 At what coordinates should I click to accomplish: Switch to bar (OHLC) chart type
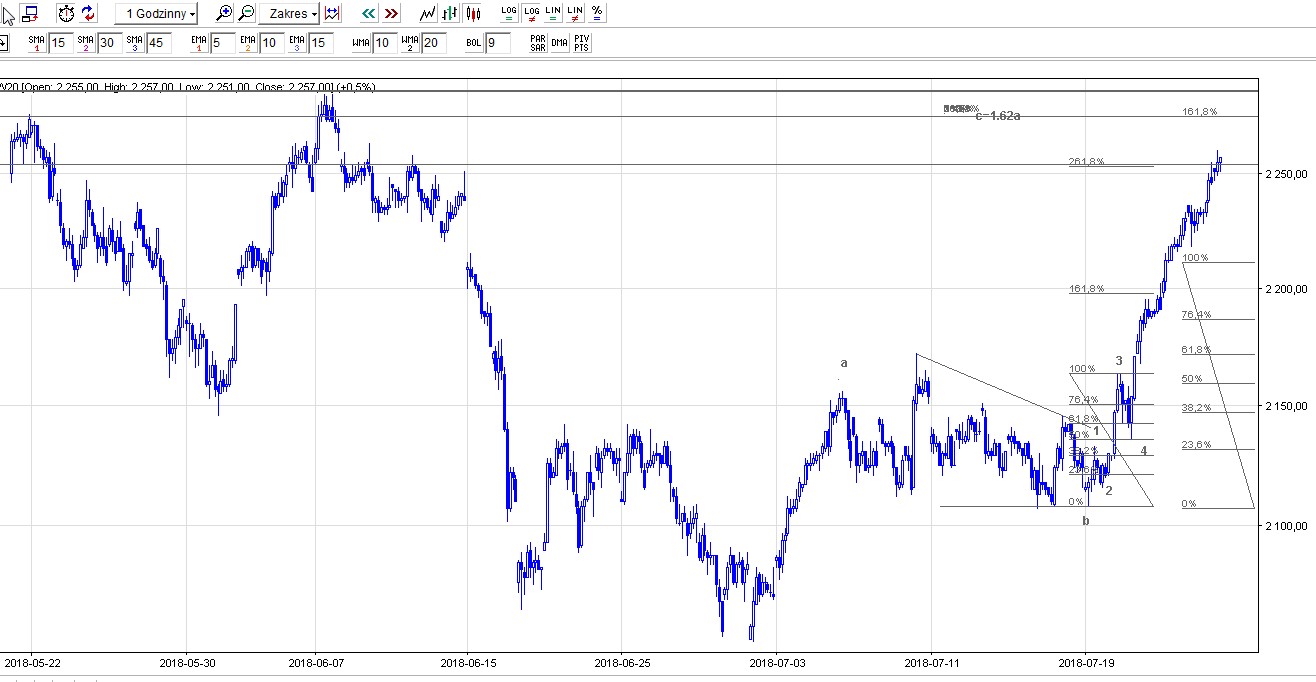[x=450, y=14]
